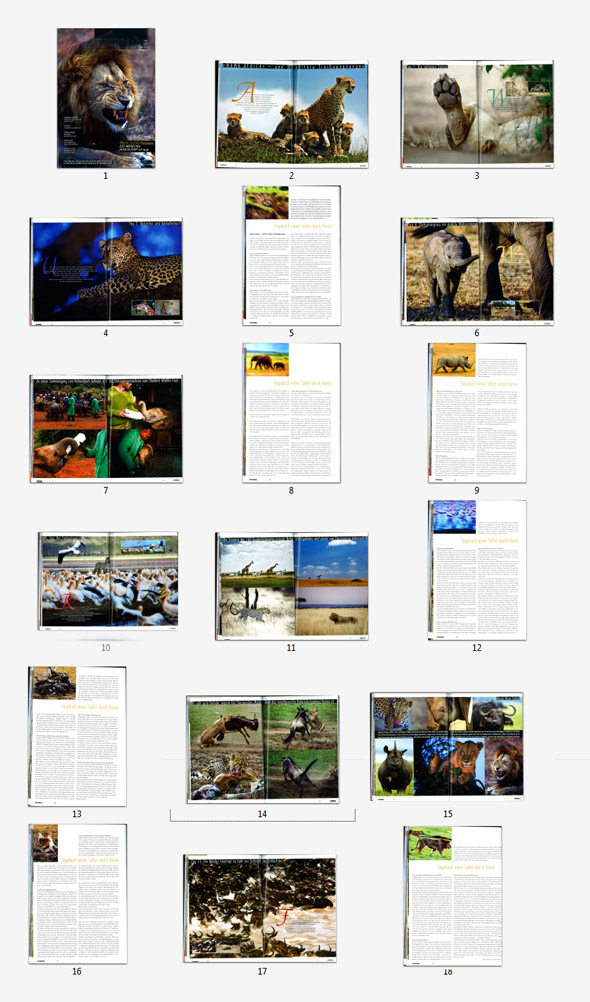Click page number label 3

pos(477,176)
